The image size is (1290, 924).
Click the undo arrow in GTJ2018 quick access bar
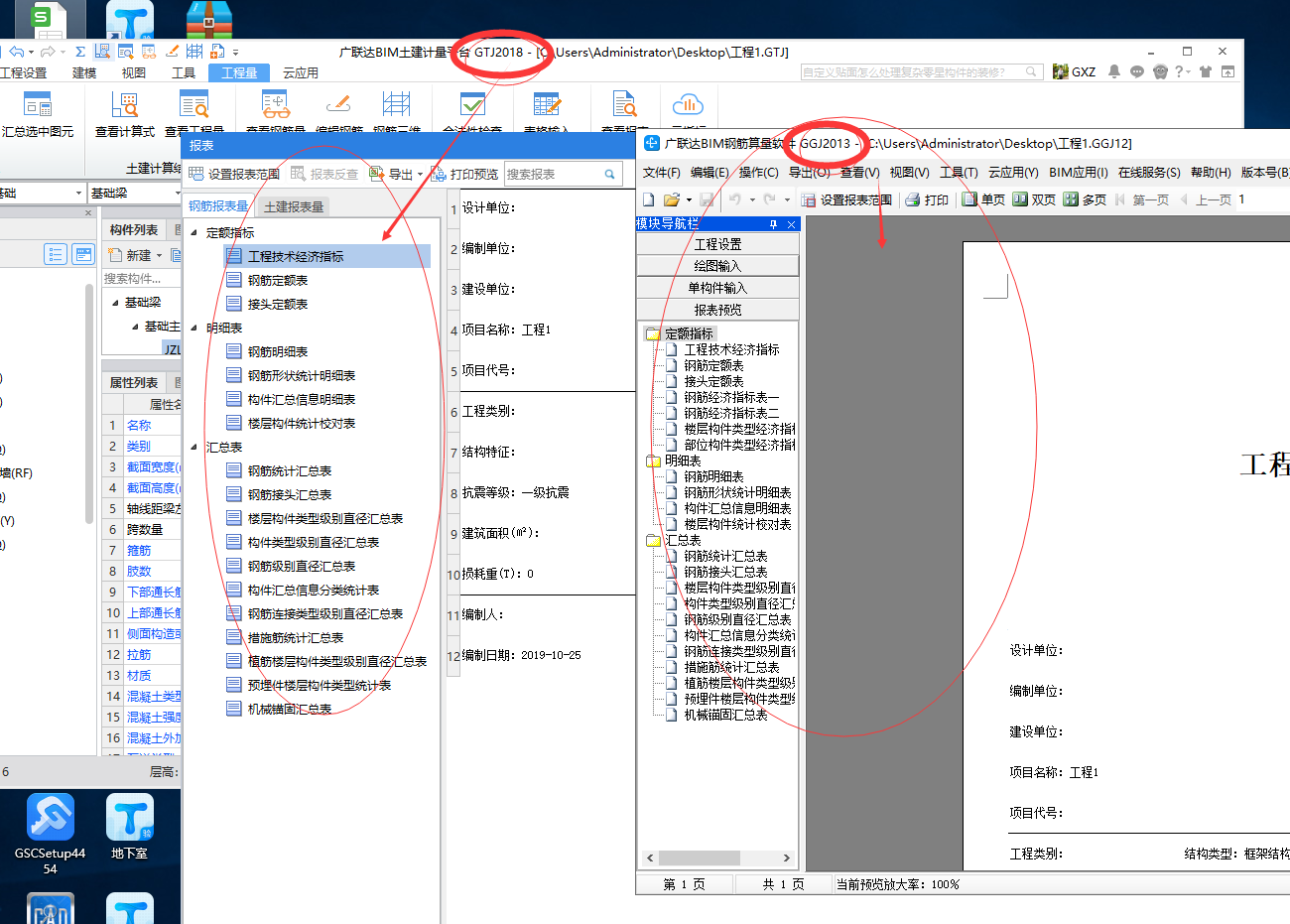point(16,52)
